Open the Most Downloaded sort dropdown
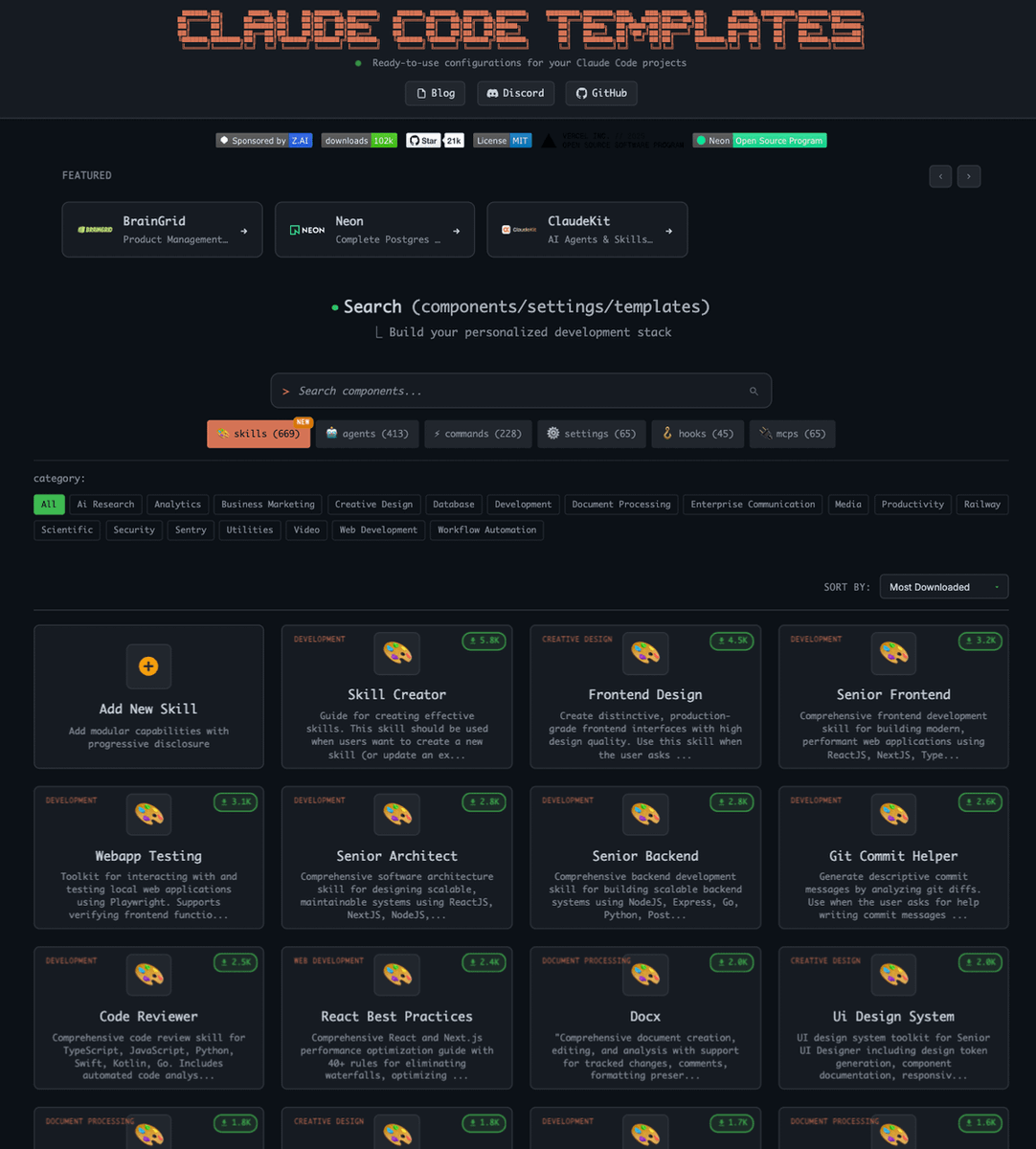 coord(944,587)
